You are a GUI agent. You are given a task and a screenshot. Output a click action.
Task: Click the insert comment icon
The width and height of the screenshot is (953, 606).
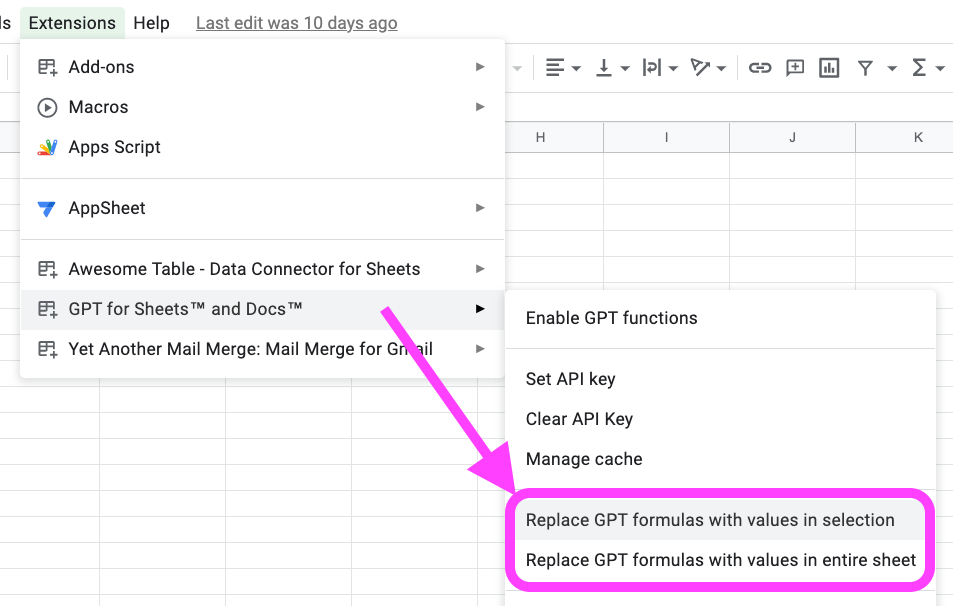pos(795,68)
